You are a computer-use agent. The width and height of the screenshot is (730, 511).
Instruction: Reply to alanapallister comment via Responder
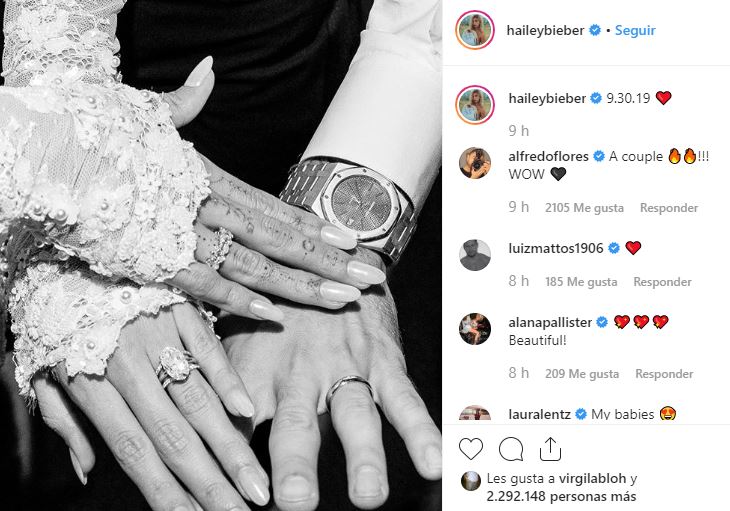click(x=664, y=374)
